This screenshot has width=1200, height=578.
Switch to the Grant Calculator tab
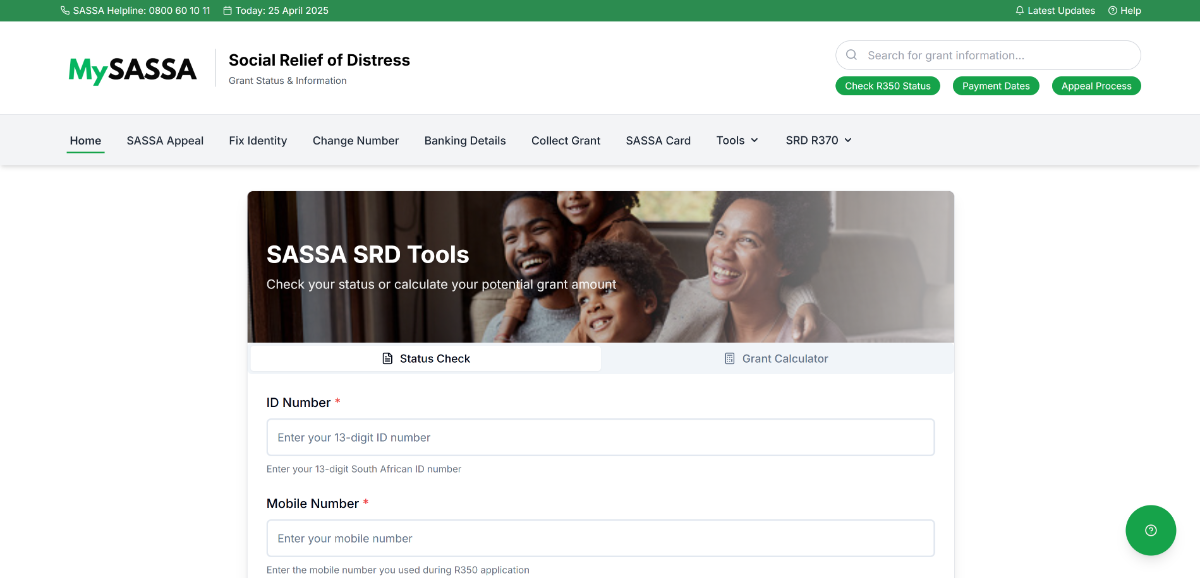(776, 358)
